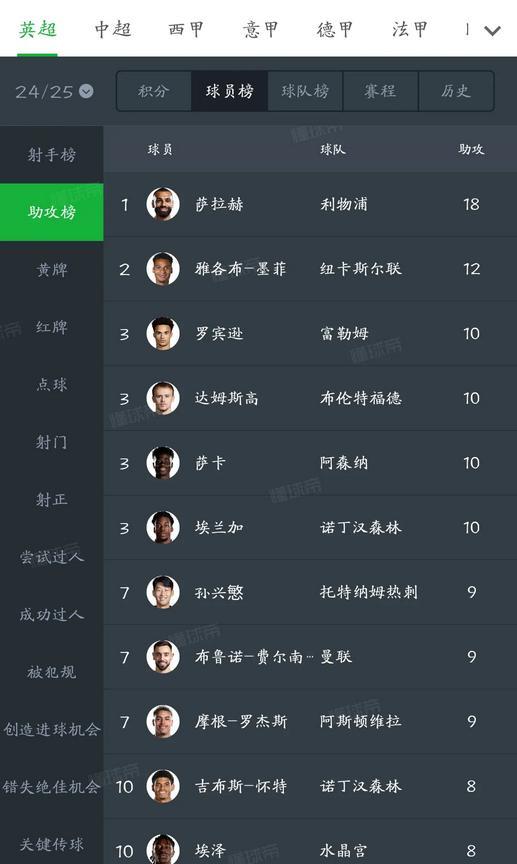Select 点球 in the sidebar
The height and width of the screenshot is (864, 517).
52,384
